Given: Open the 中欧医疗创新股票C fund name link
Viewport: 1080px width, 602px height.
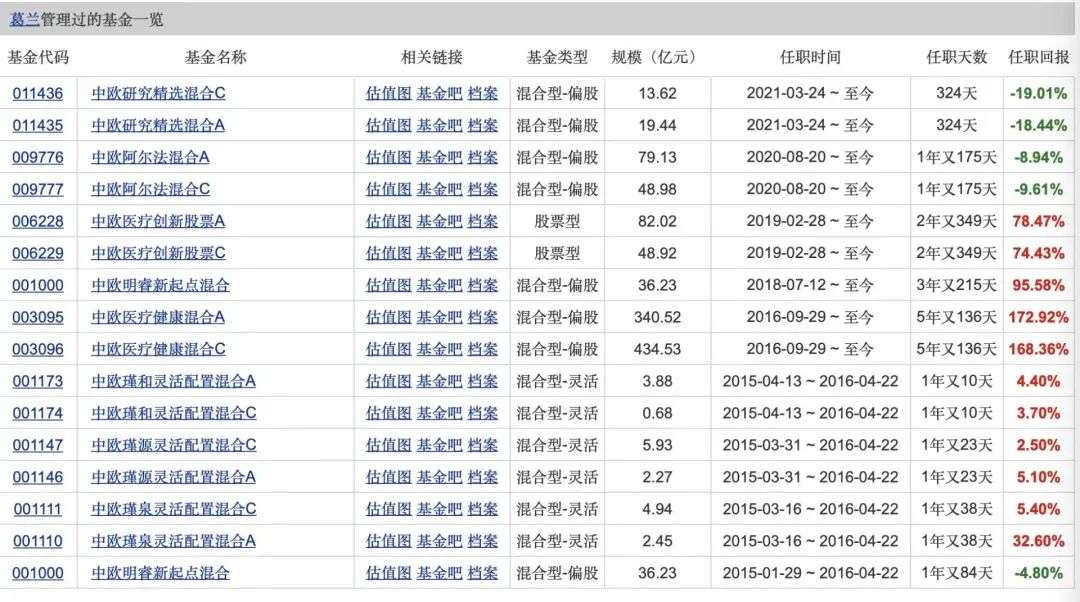Looking at the screenshot, I should pyautogui.click(x=158, y=253).
